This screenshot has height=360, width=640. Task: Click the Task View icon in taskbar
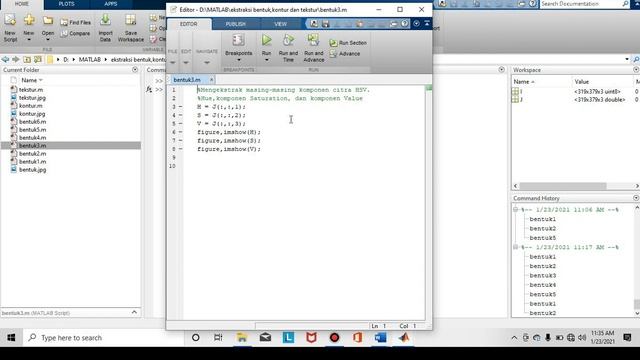(218, 338)
